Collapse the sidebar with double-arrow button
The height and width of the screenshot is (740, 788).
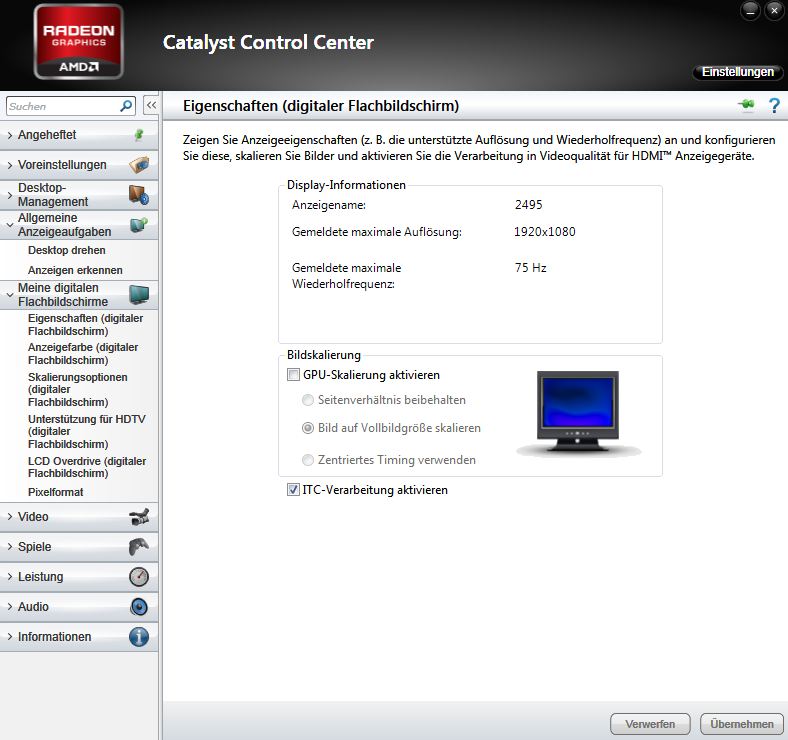(x=151, y=106)
